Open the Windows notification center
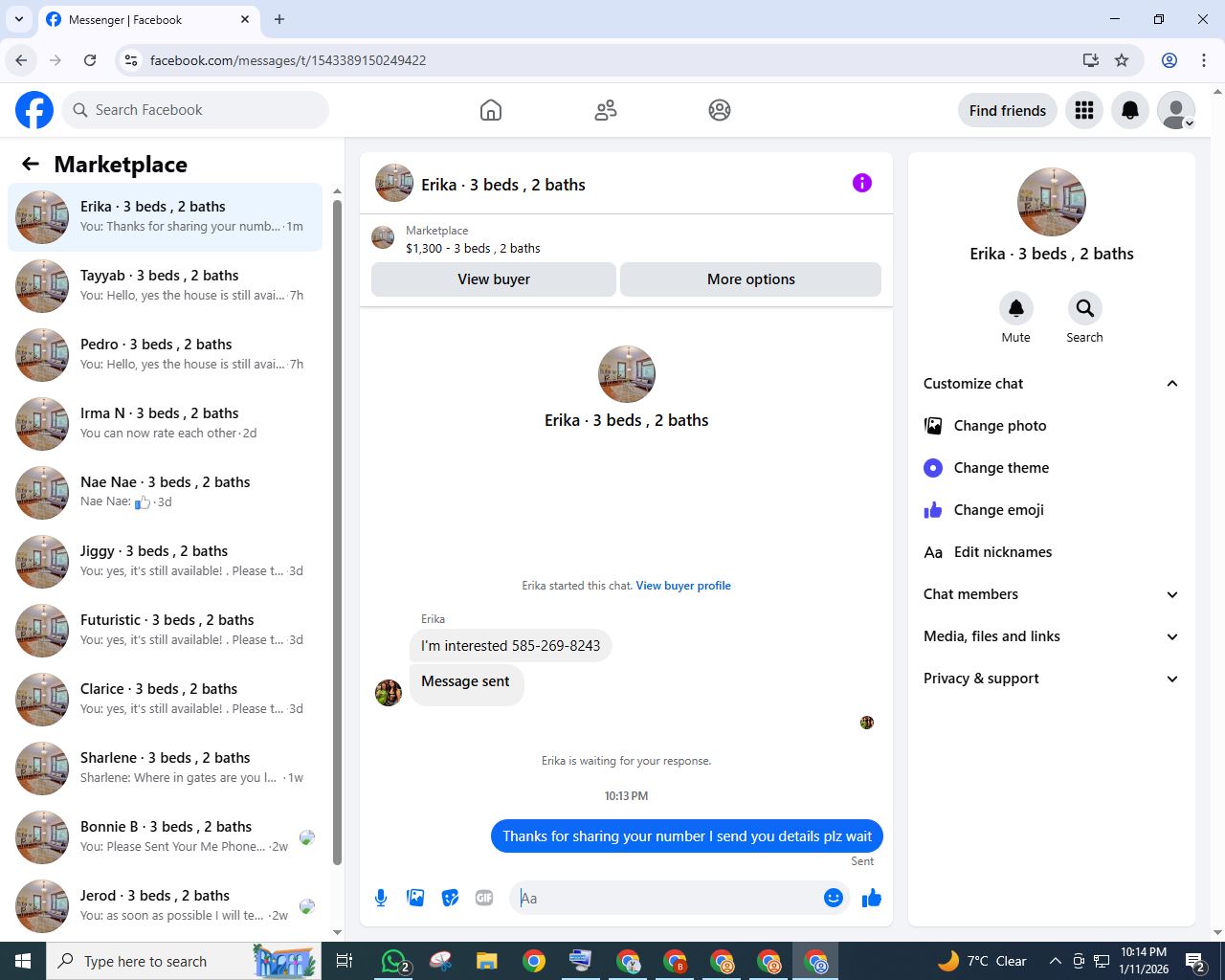1225x980 pixels. [x=1195, y=961]
